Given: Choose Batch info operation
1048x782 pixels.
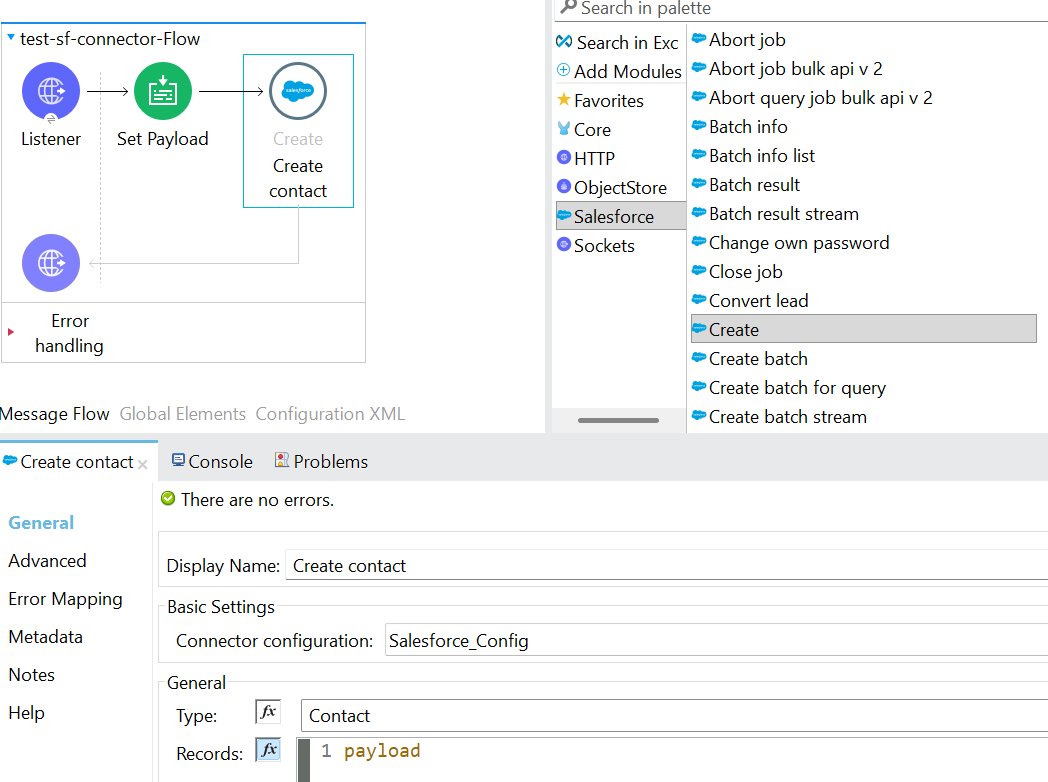Looking at the screenshot, I should (x=739, y=127).
